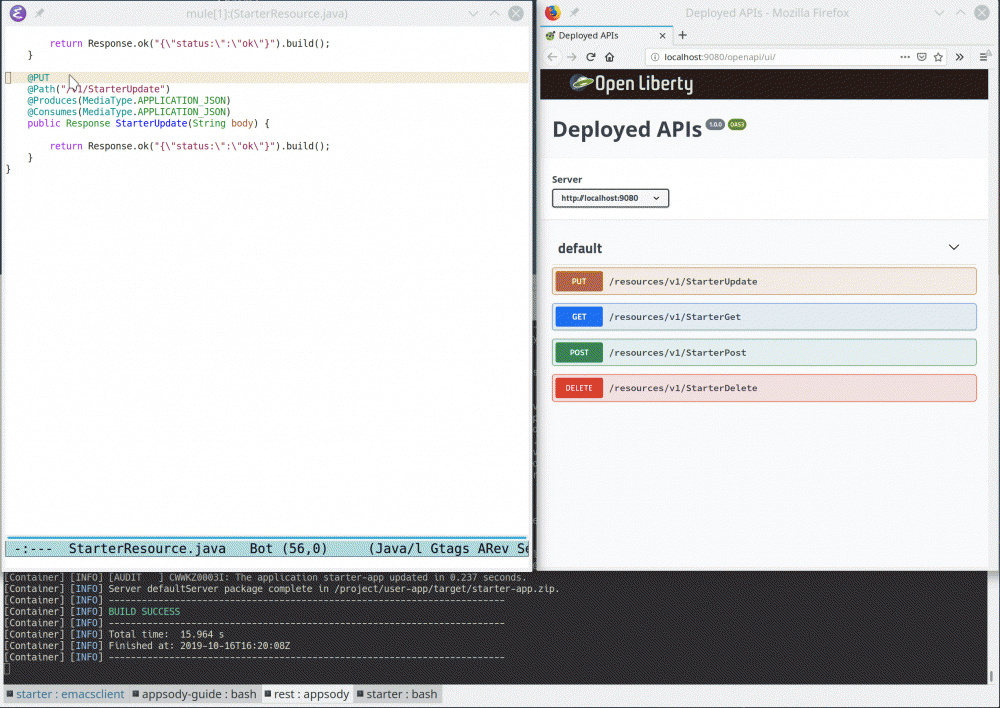Close the Deployed APIs browser tab
The height and width of the screenshot is (708, 1000).
(660, 35)
